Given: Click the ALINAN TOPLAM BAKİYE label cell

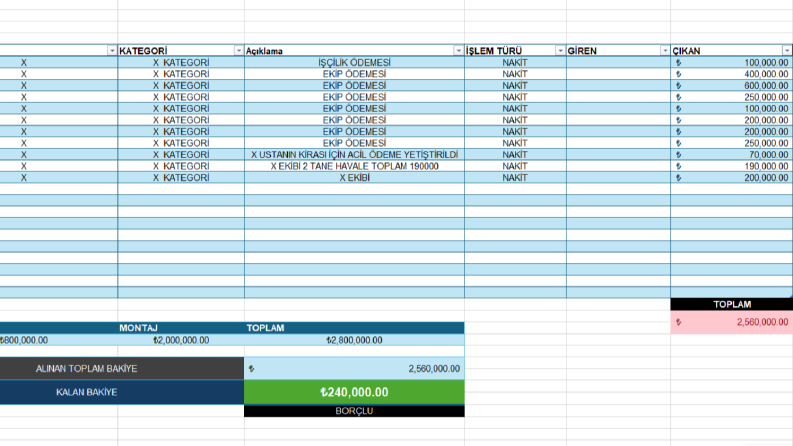Looking at the screenshot, I should (x=122, y=368).
